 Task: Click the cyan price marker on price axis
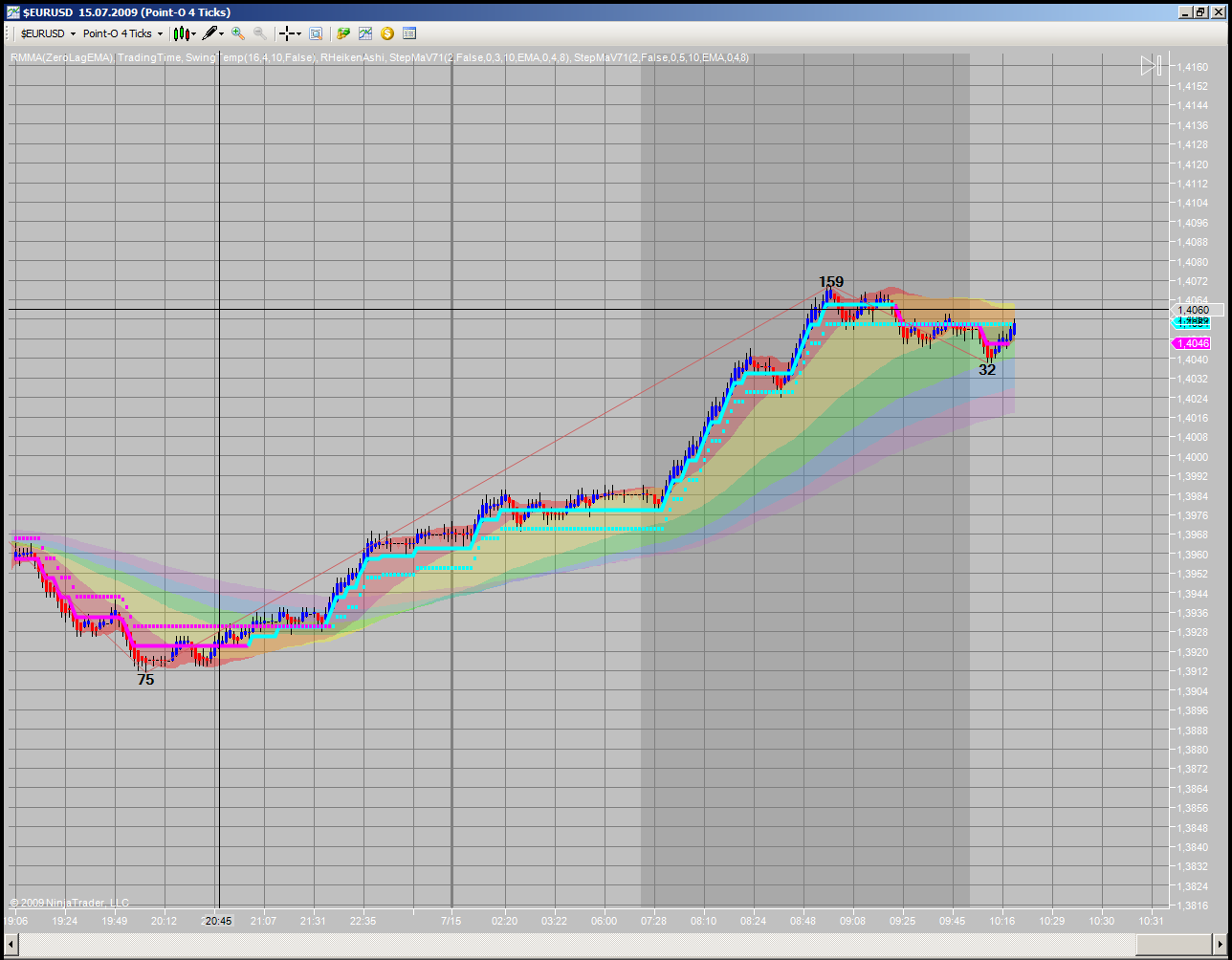pos(1191,323)
